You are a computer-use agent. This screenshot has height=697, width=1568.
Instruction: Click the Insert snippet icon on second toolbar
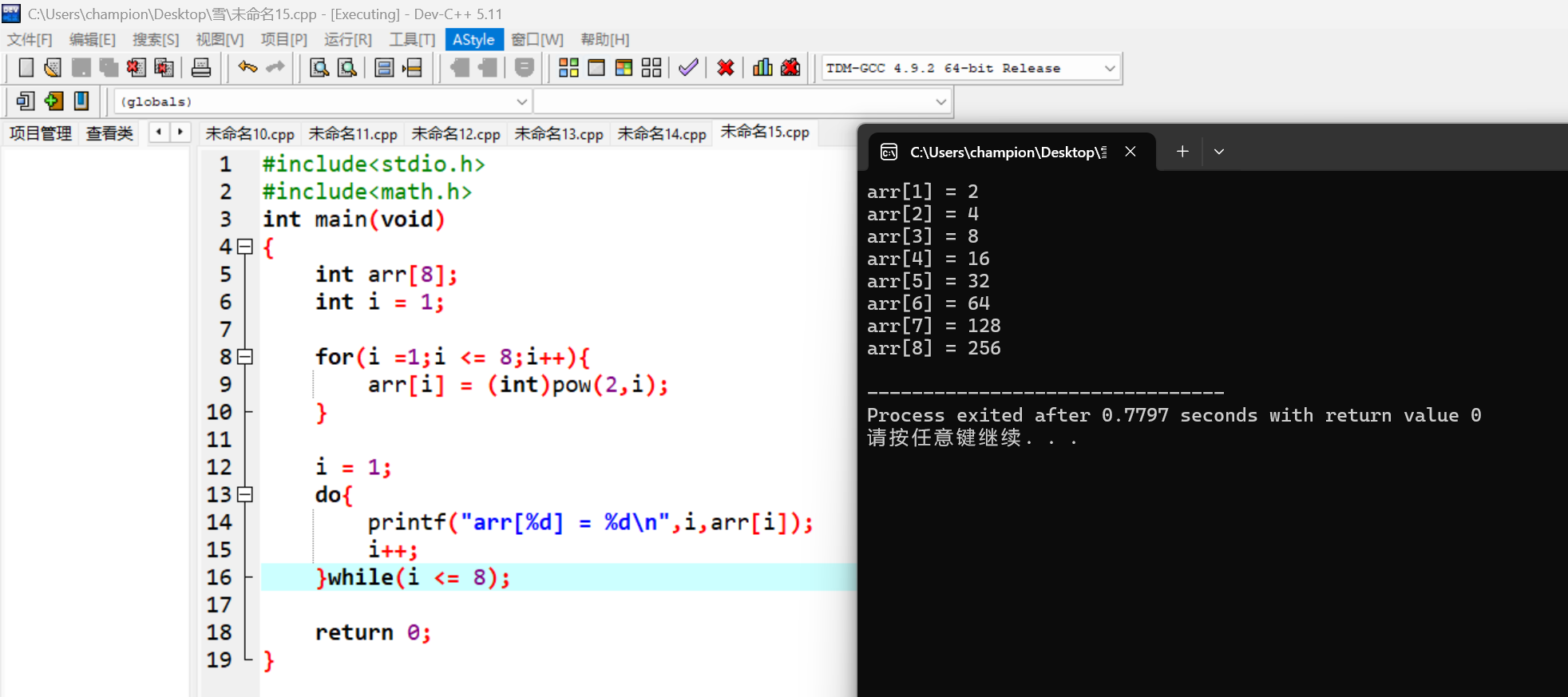tap(26, 101)
